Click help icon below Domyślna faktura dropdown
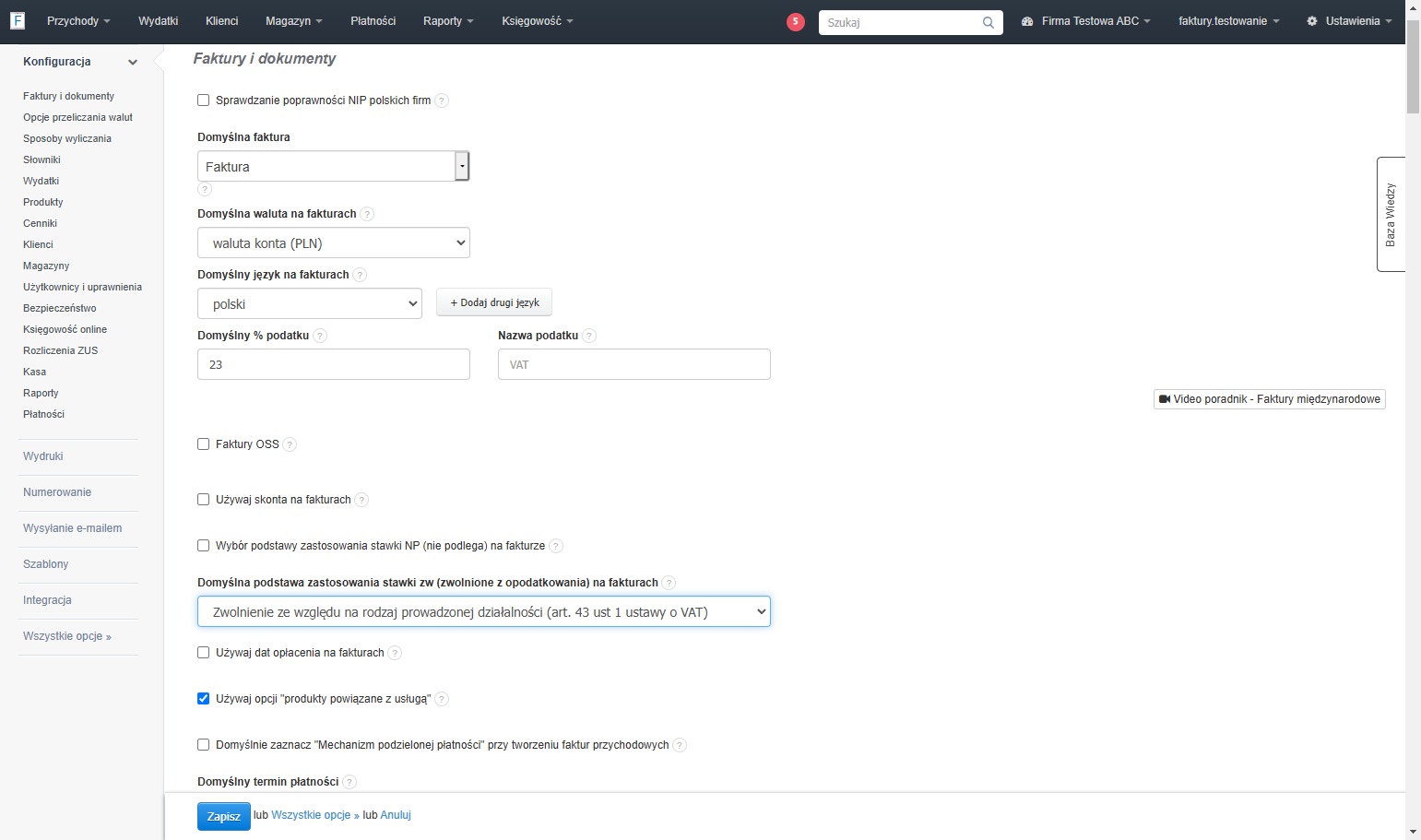 (x=205, y=189)
